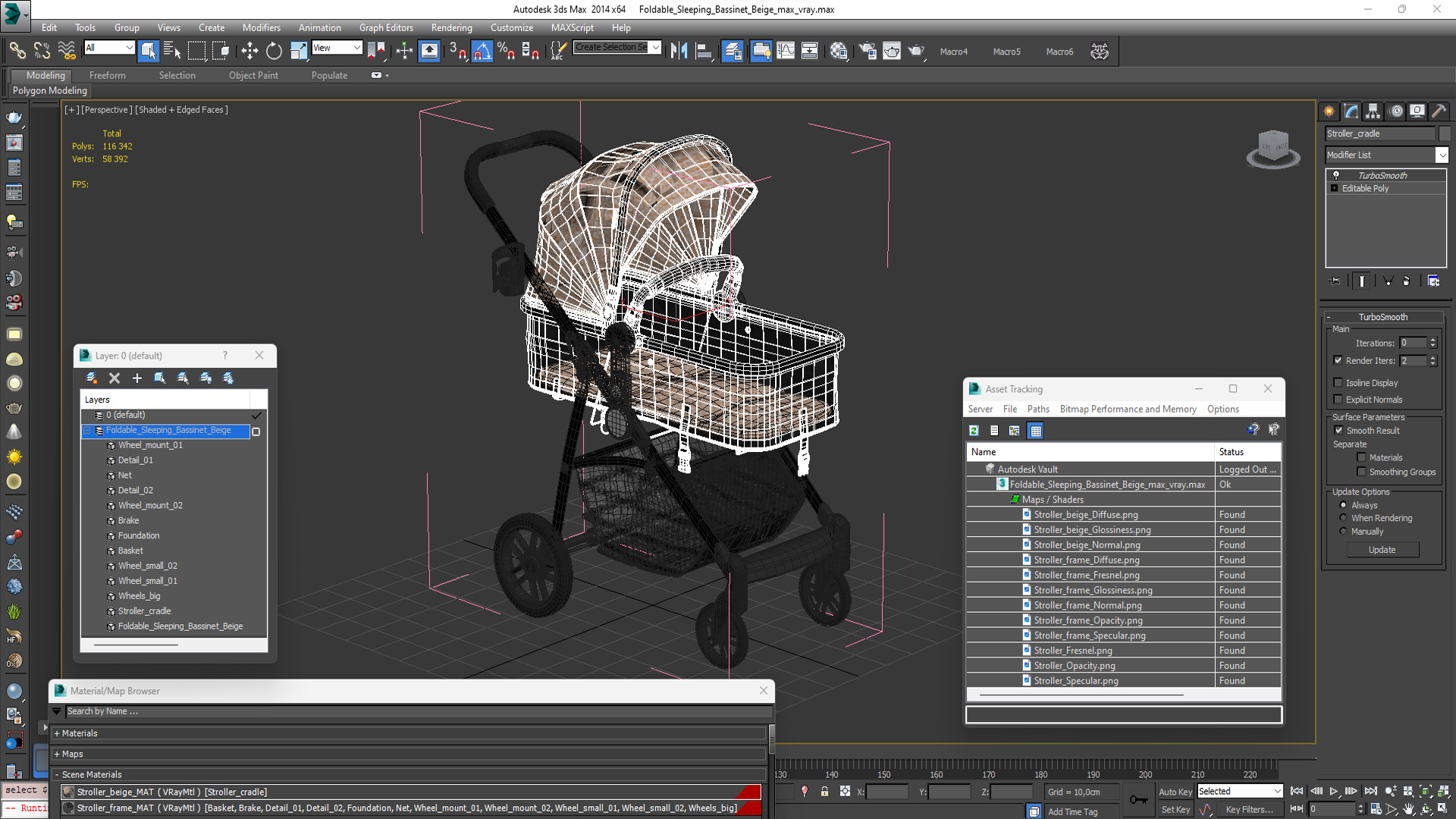Open the Motion command panel tab
Screen dimensions: 1456x819
(1395, 111)
